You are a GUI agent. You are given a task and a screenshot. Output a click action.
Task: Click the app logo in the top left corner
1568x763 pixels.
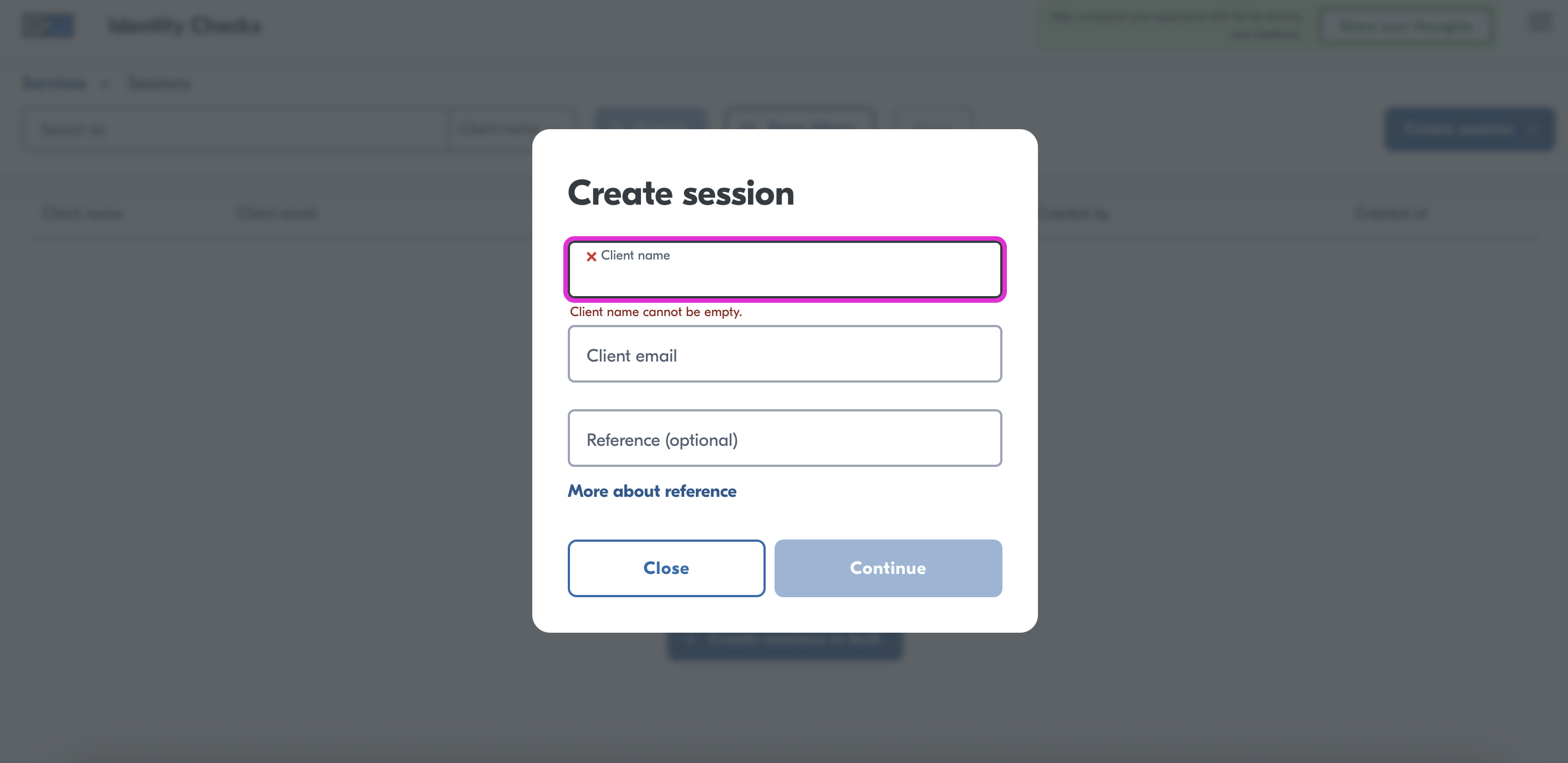click(48, 26)
